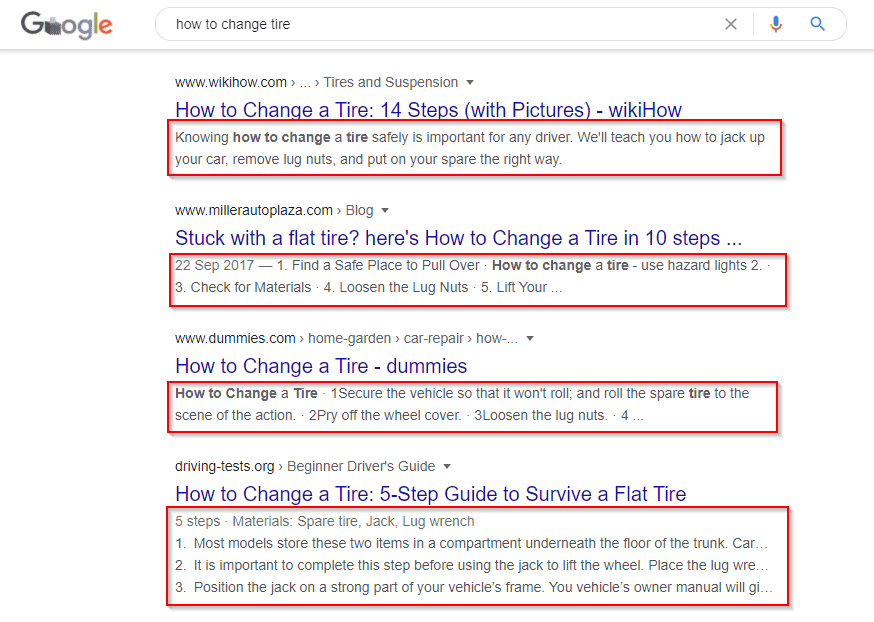Open "How to Change a Tire - dummies" result
The image size is (874, 622).
(x=321, y=366)
